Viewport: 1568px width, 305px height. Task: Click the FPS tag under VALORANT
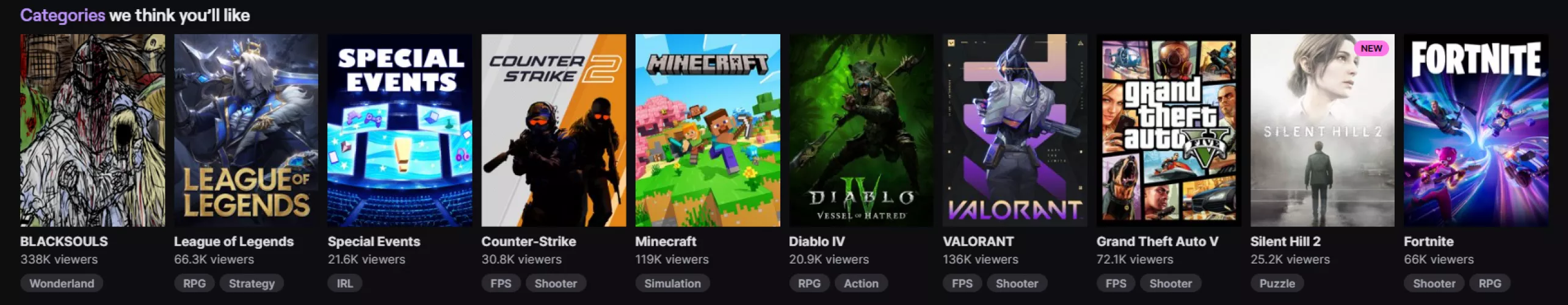pyautogui.click(x=962, y=283)
